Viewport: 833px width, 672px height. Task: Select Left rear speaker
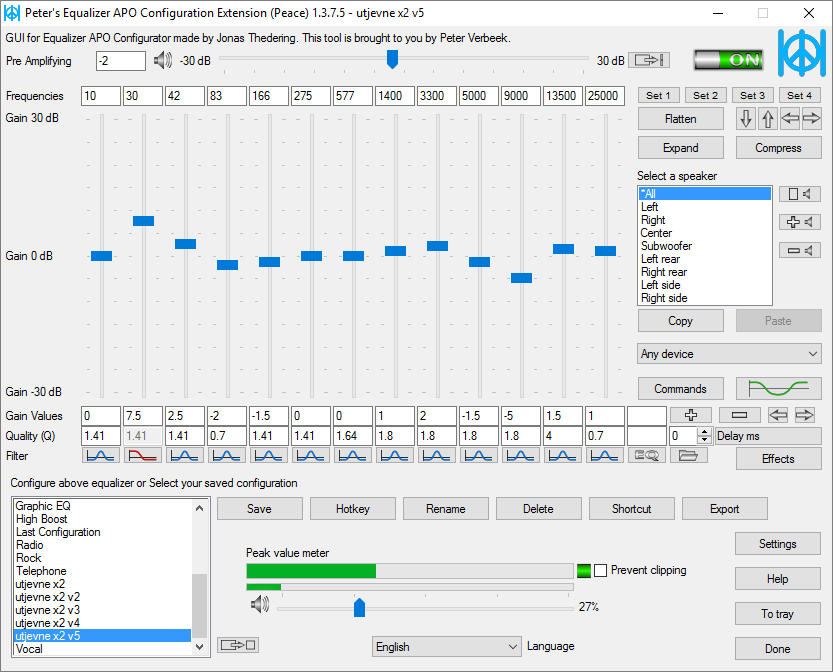click(704, 259)
